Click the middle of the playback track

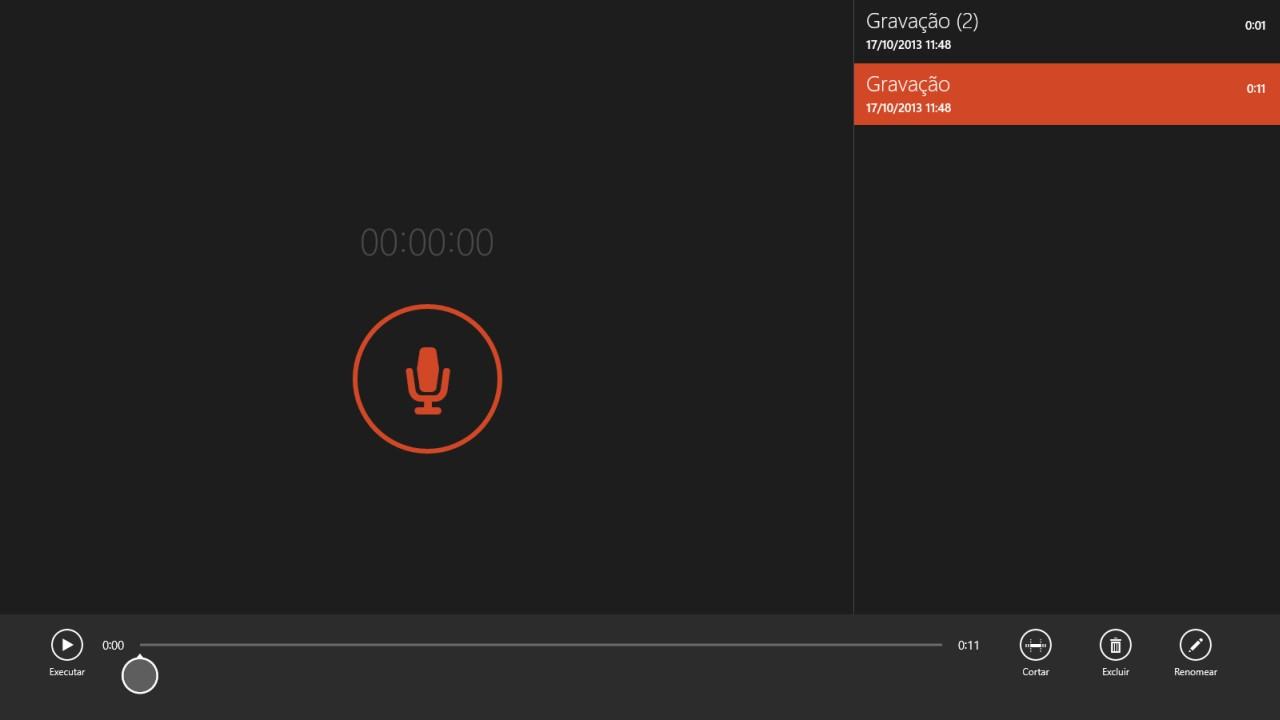pos(541,645)
